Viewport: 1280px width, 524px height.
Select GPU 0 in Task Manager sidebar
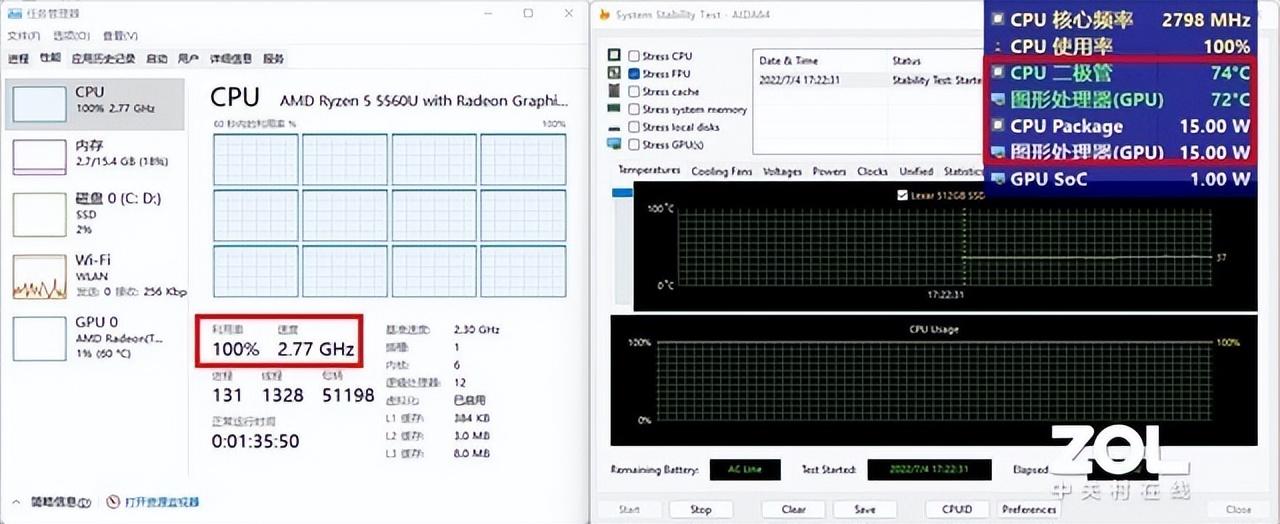click(95, 337)
